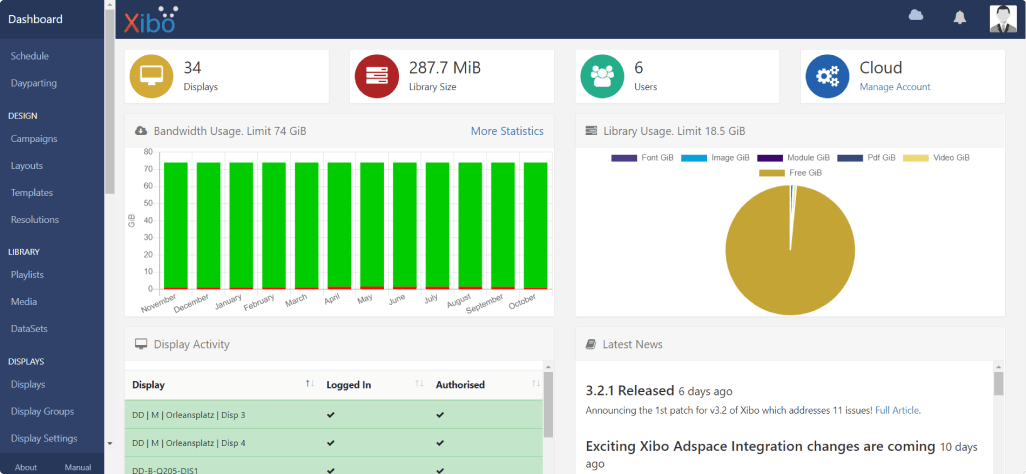Open the user profile avatar
The width and height of the screenshot is (1026, 474).
pyautogui.click(x=1002, y=18)
